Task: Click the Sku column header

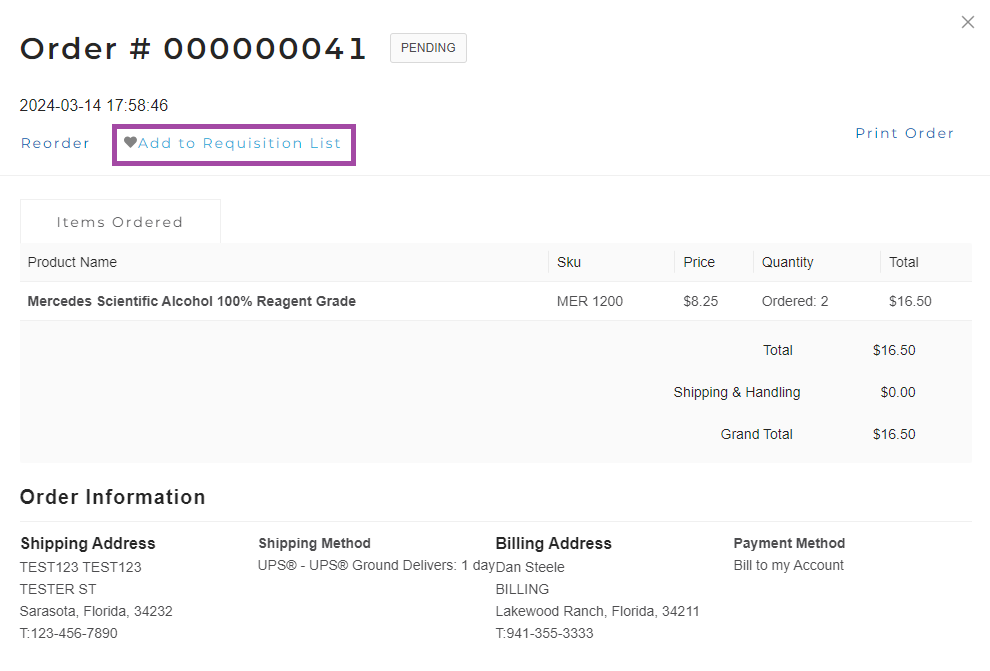Action: coord(569,262)
